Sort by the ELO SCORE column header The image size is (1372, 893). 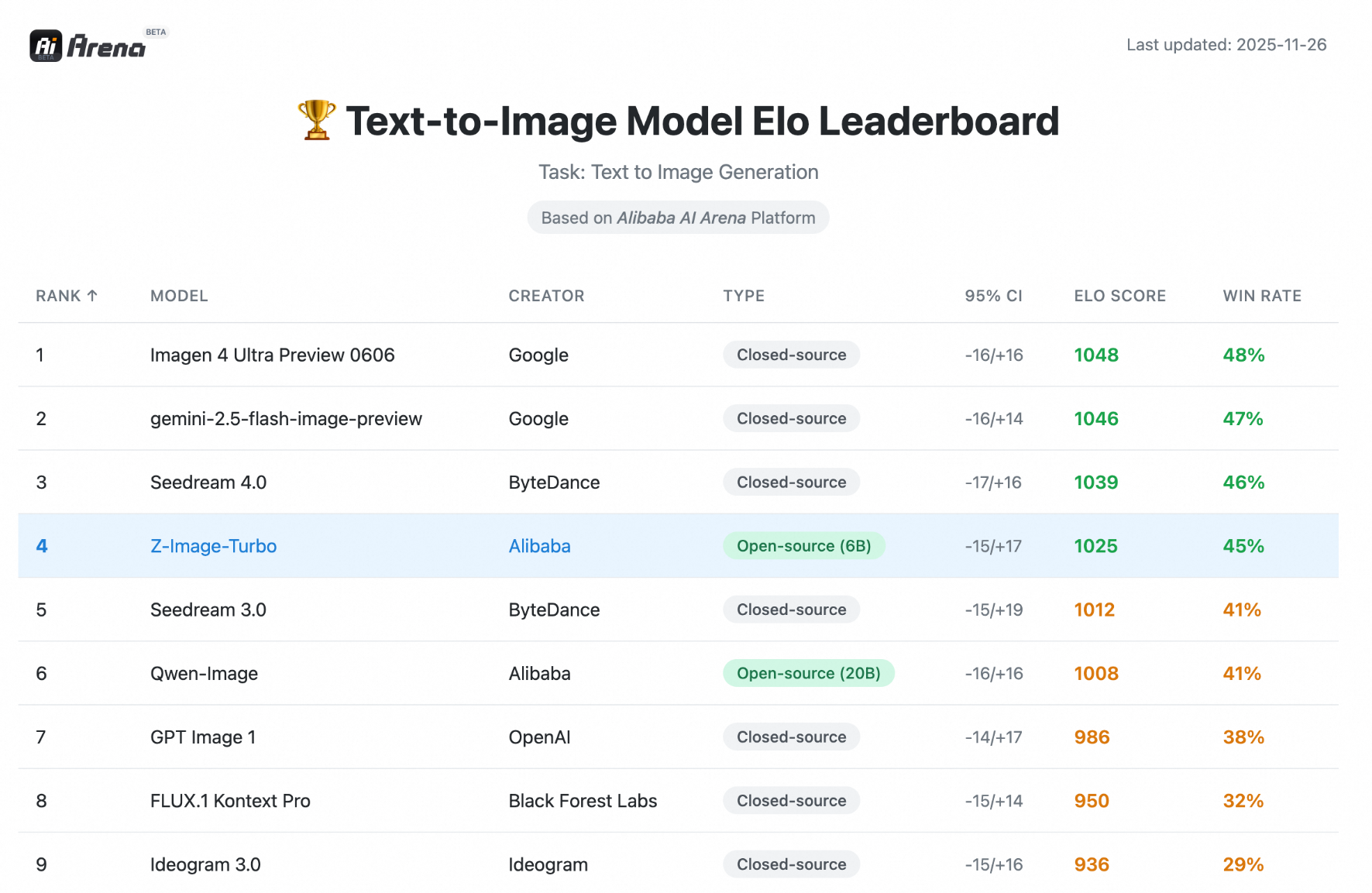pos(1119,295)
